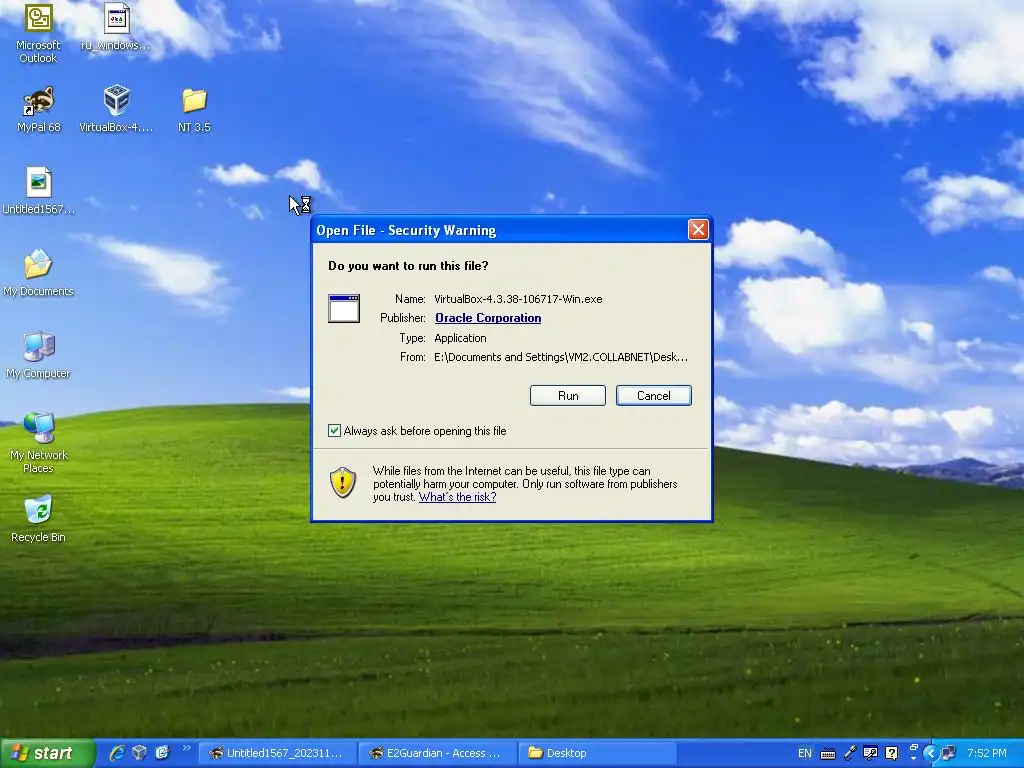Close the Open File - Security Warning dialog
Viewport: 1024px width, 768px height.
click(698, 230)
